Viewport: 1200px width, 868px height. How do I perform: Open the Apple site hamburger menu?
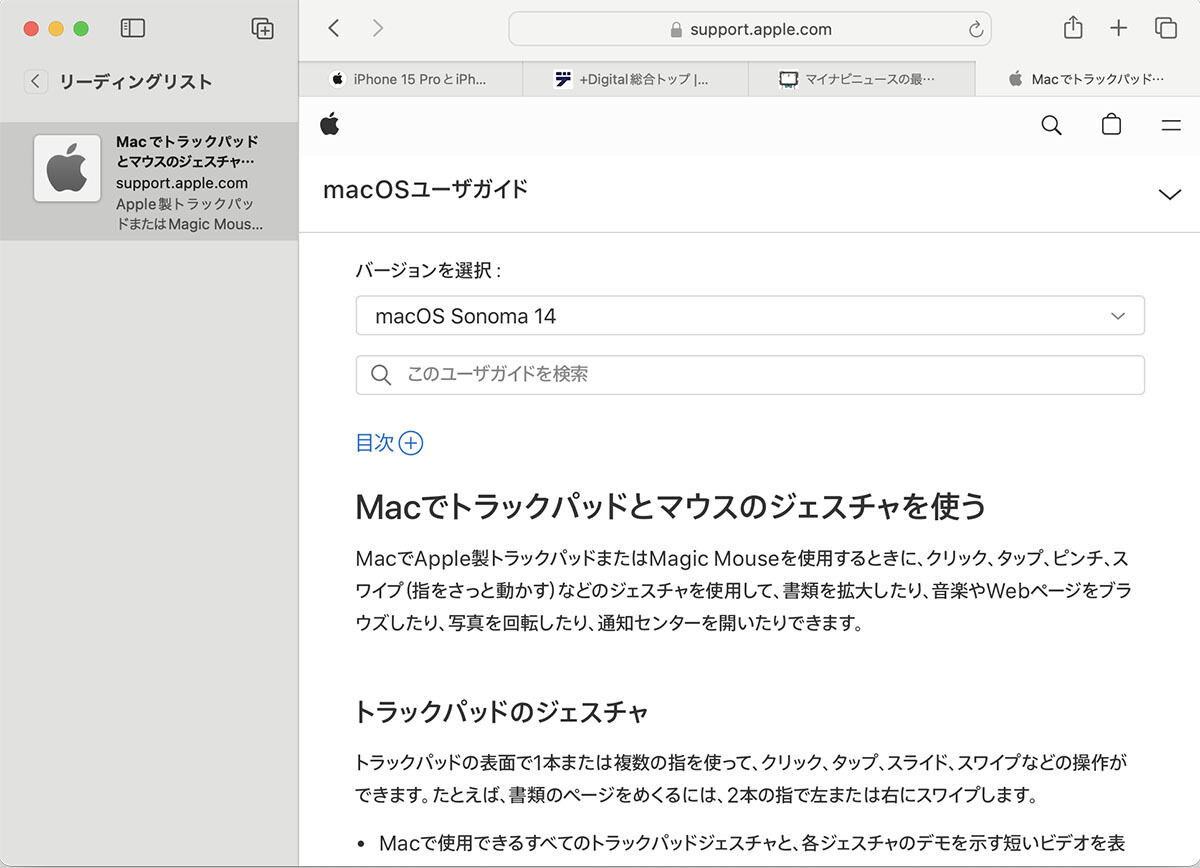(x=1170, y=126)
